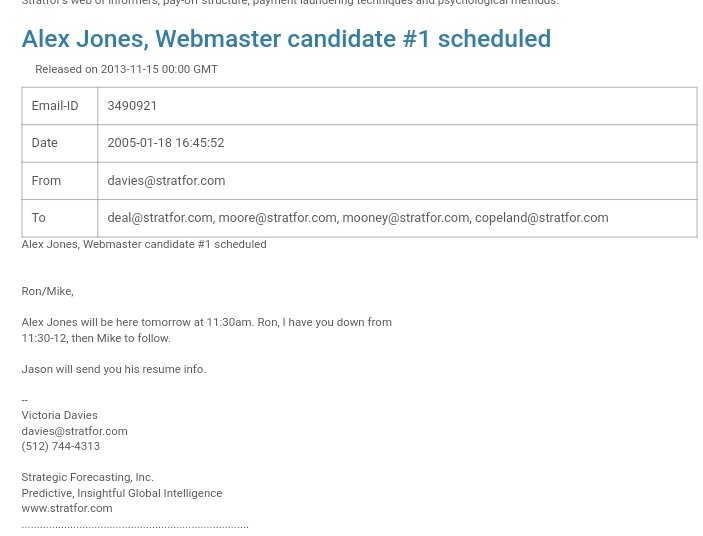
Task: Click the Victoria Davies signature name
Action: (60, 415)
